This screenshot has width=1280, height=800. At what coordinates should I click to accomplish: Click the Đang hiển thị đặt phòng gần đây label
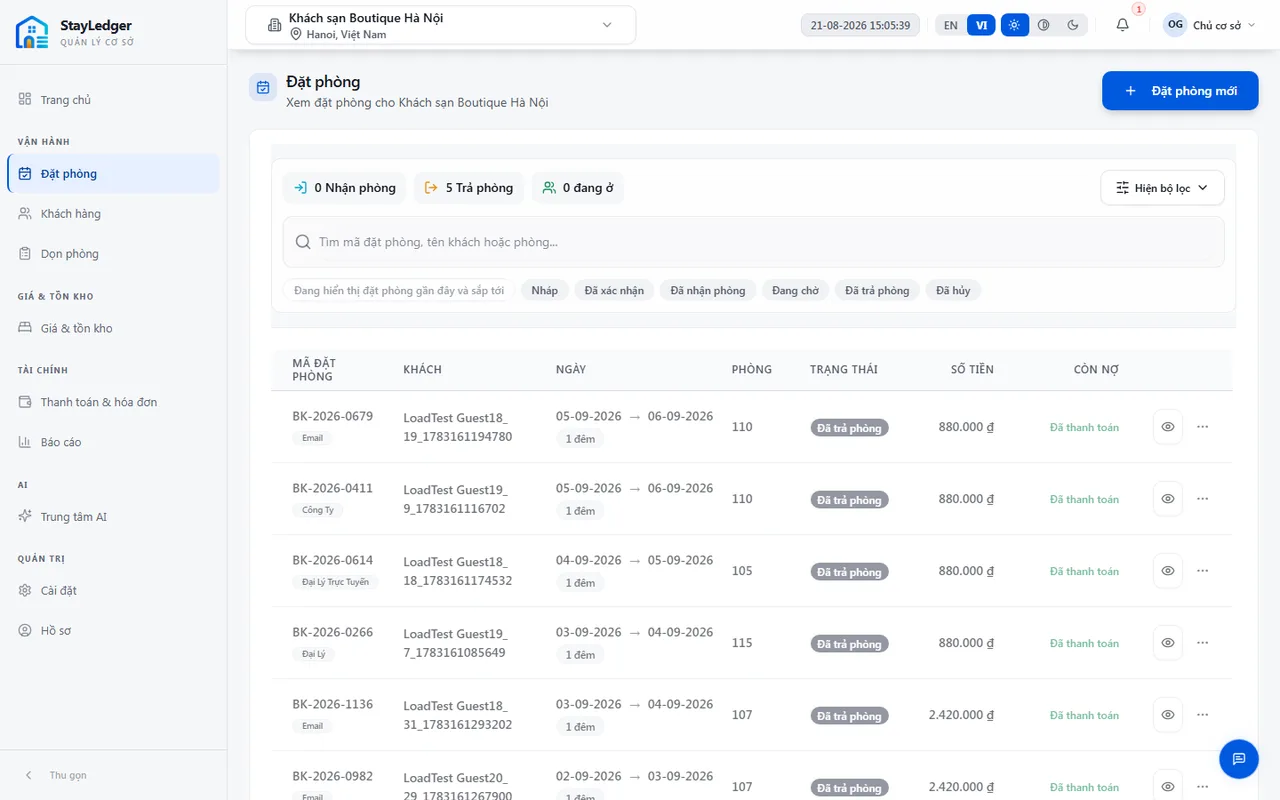click(x=399, y=290)
